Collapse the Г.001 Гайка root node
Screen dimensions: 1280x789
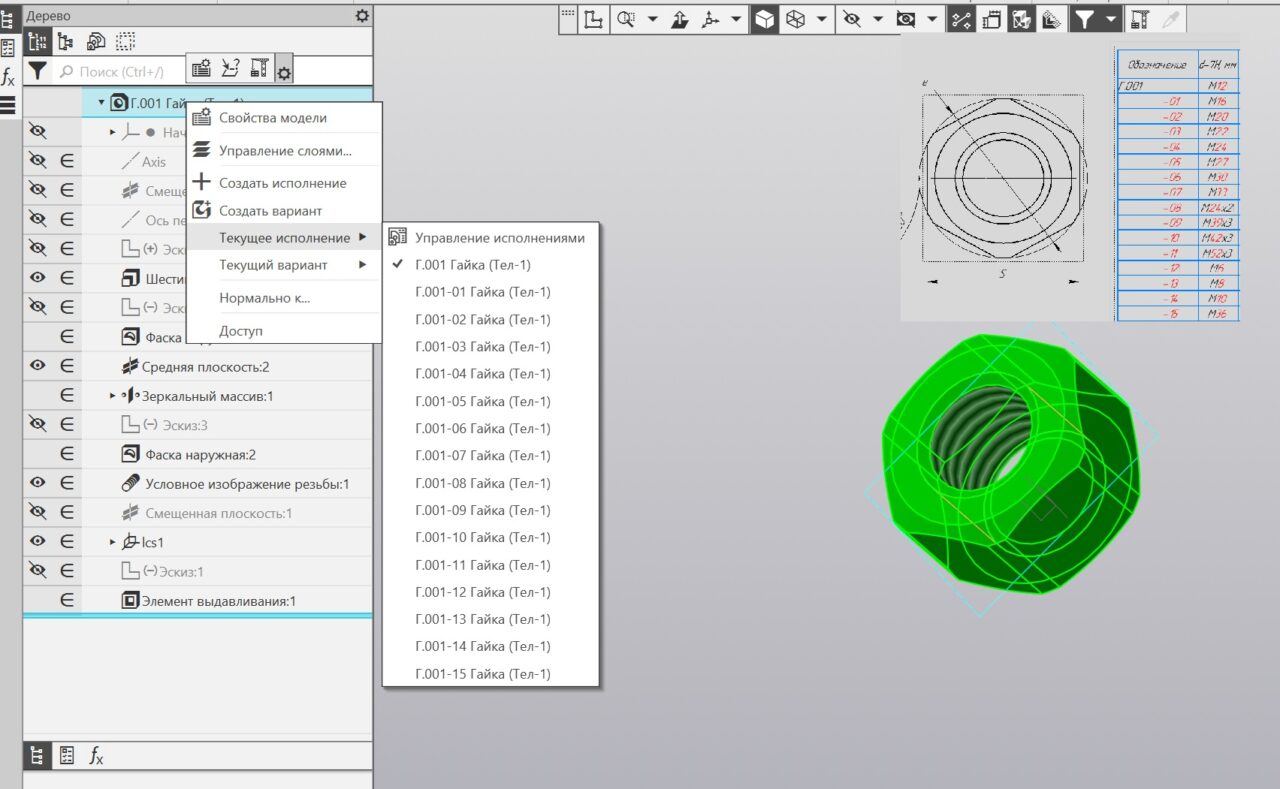(101, 102)
